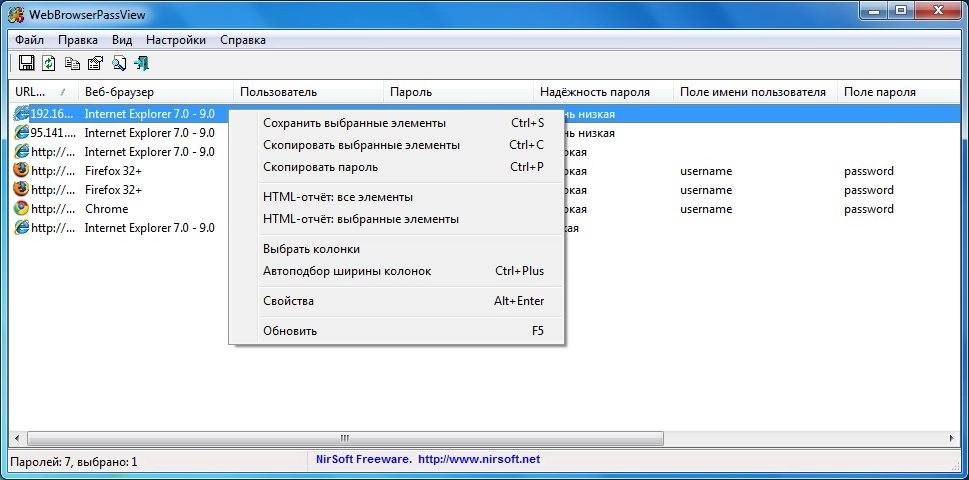Viewport: 969px width, 480px height.
Task: Click the 192.16 URL cell
Action: [x=53, y=114]
